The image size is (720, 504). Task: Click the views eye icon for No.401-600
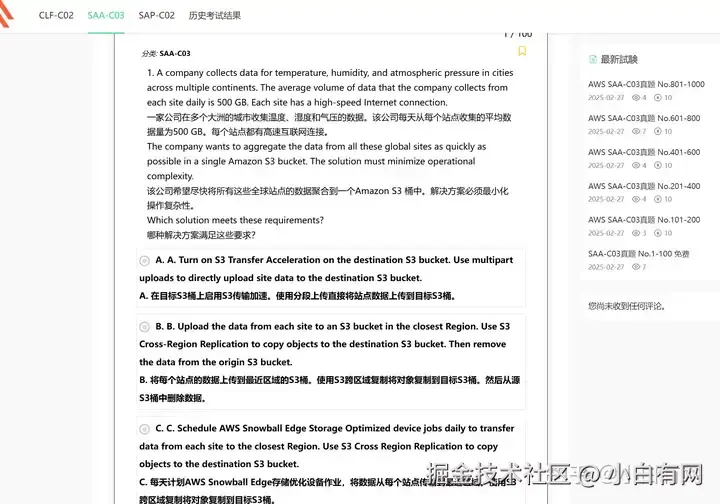[636, 166]
